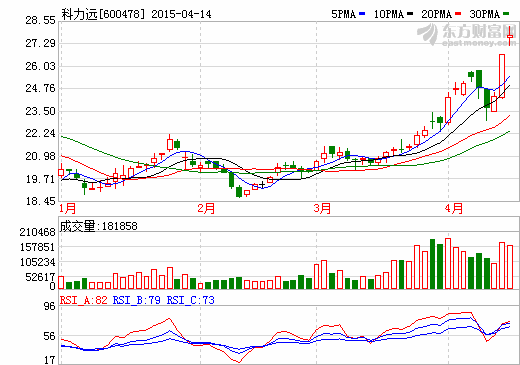520x365 pixels.
Task: Click the volume axis label 210468
Action: click(37, 232)
